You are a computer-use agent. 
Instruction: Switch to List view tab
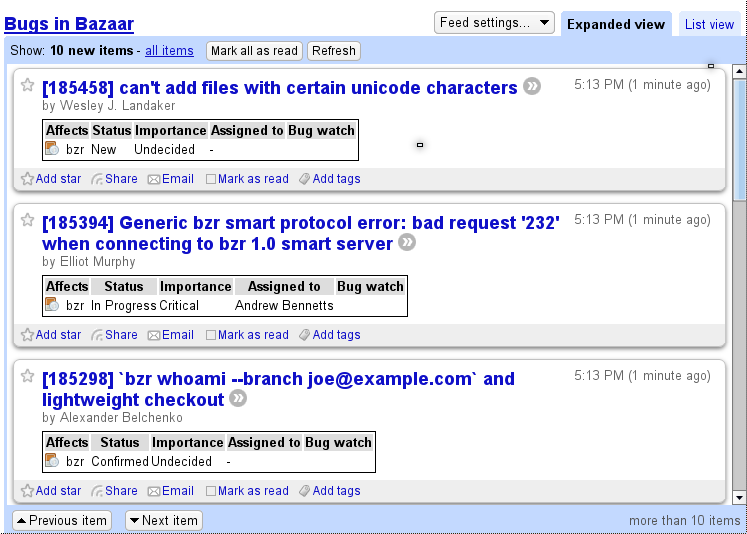[x=709, y=24]
